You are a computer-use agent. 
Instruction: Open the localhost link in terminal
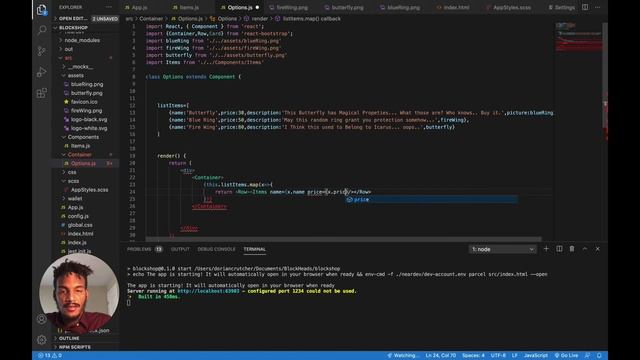pyautogui.click(x=208, y=291)
